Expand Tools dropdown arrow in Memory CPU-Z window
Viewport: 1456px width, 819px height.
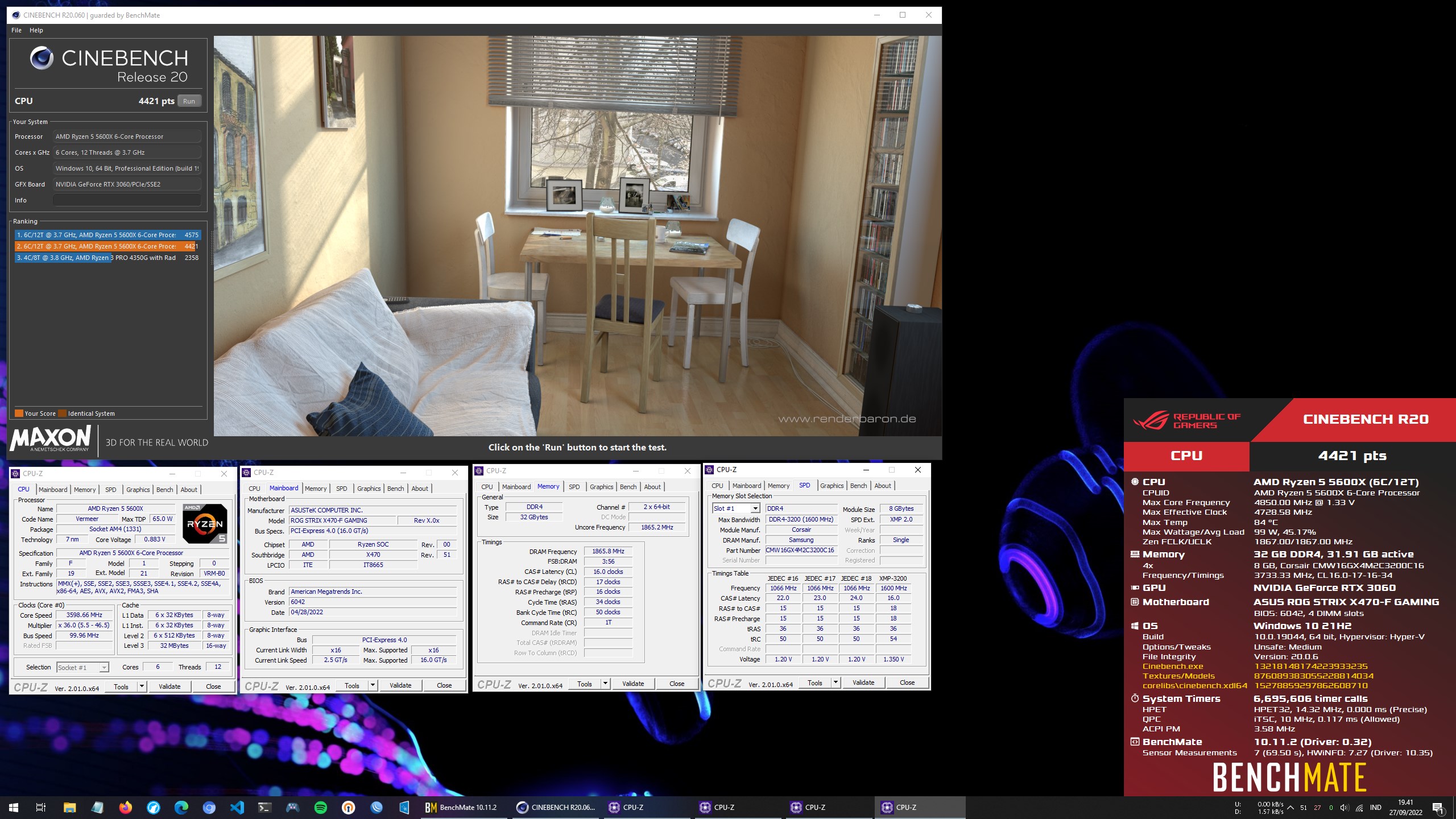coord(606,684)
